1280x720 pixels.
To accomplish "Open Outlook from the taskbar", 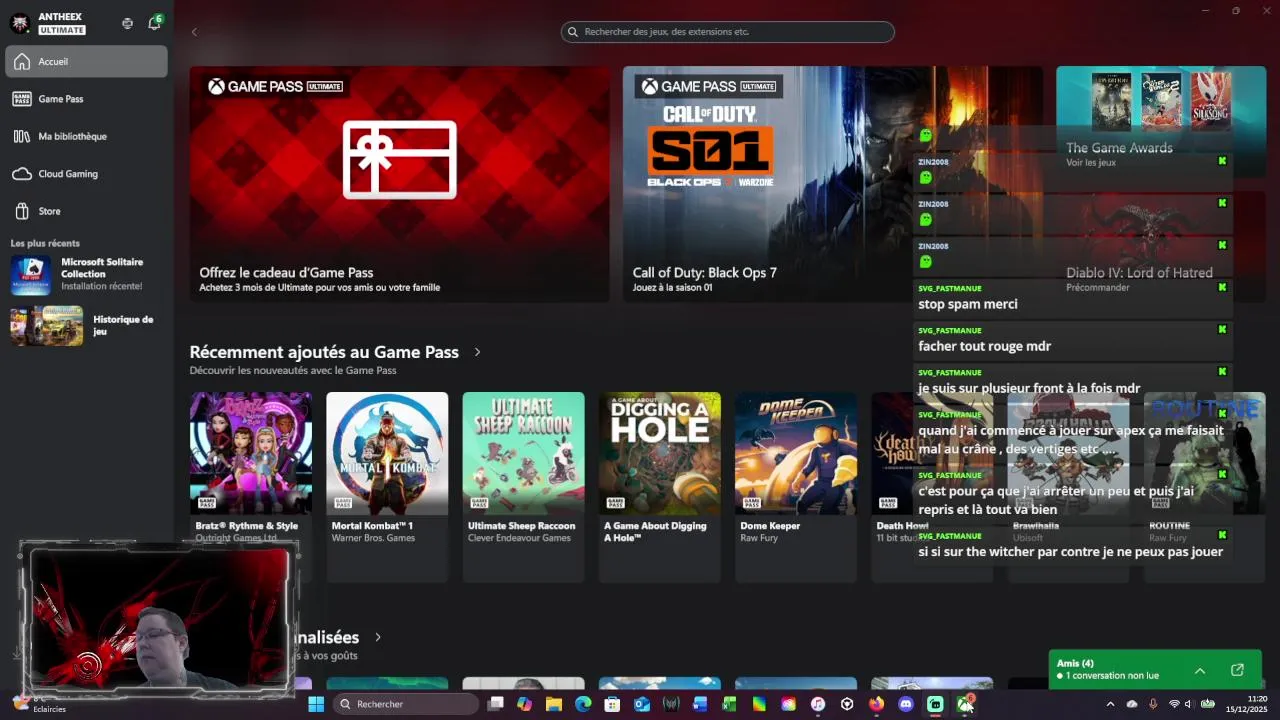I will tap(642, 704).
